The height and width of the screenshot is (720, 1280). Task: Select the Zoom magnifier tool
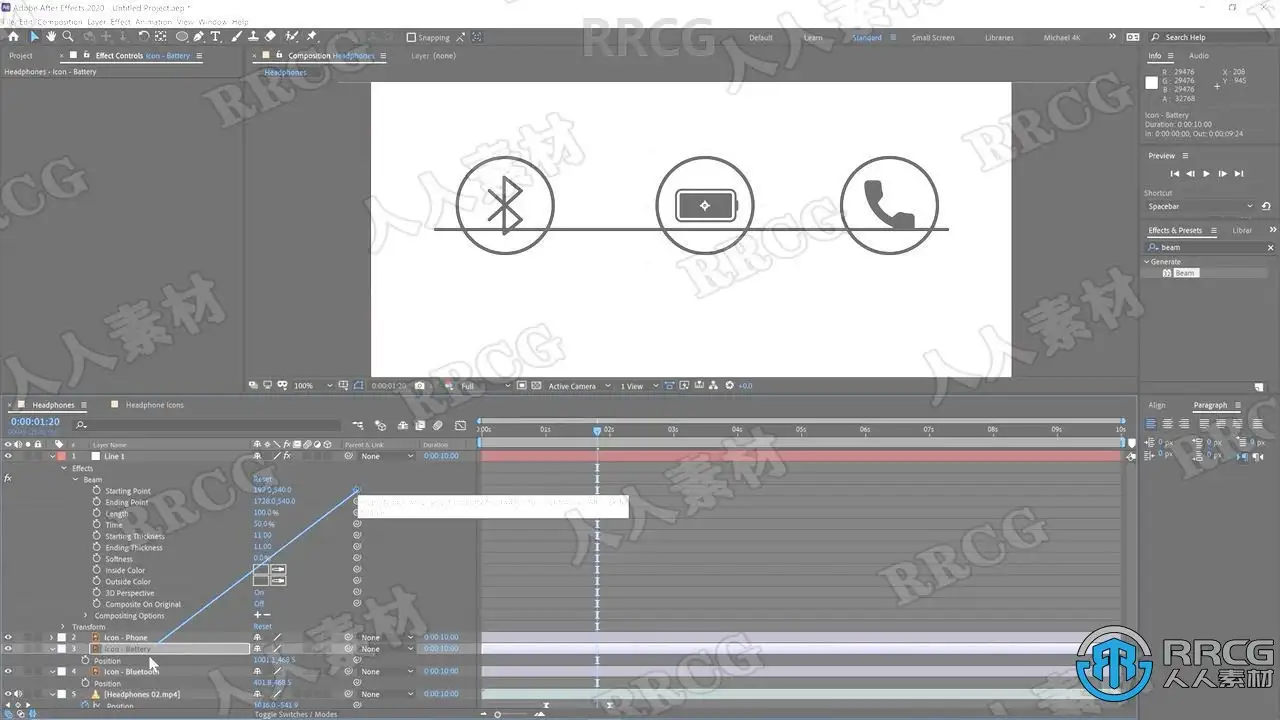(x=67, y=37)
